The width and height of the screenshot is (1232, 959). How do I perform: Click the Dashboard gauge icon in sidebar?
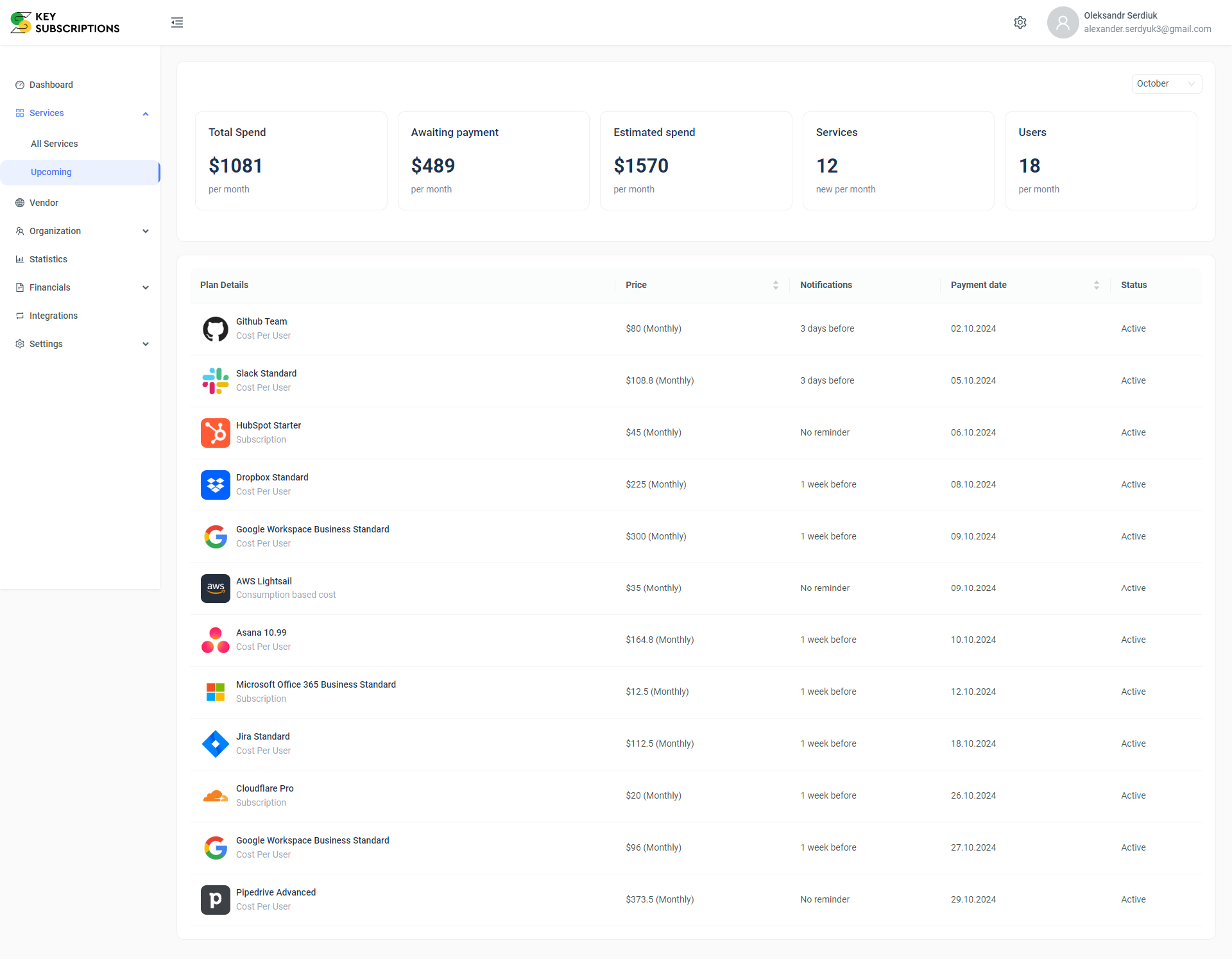20,85
